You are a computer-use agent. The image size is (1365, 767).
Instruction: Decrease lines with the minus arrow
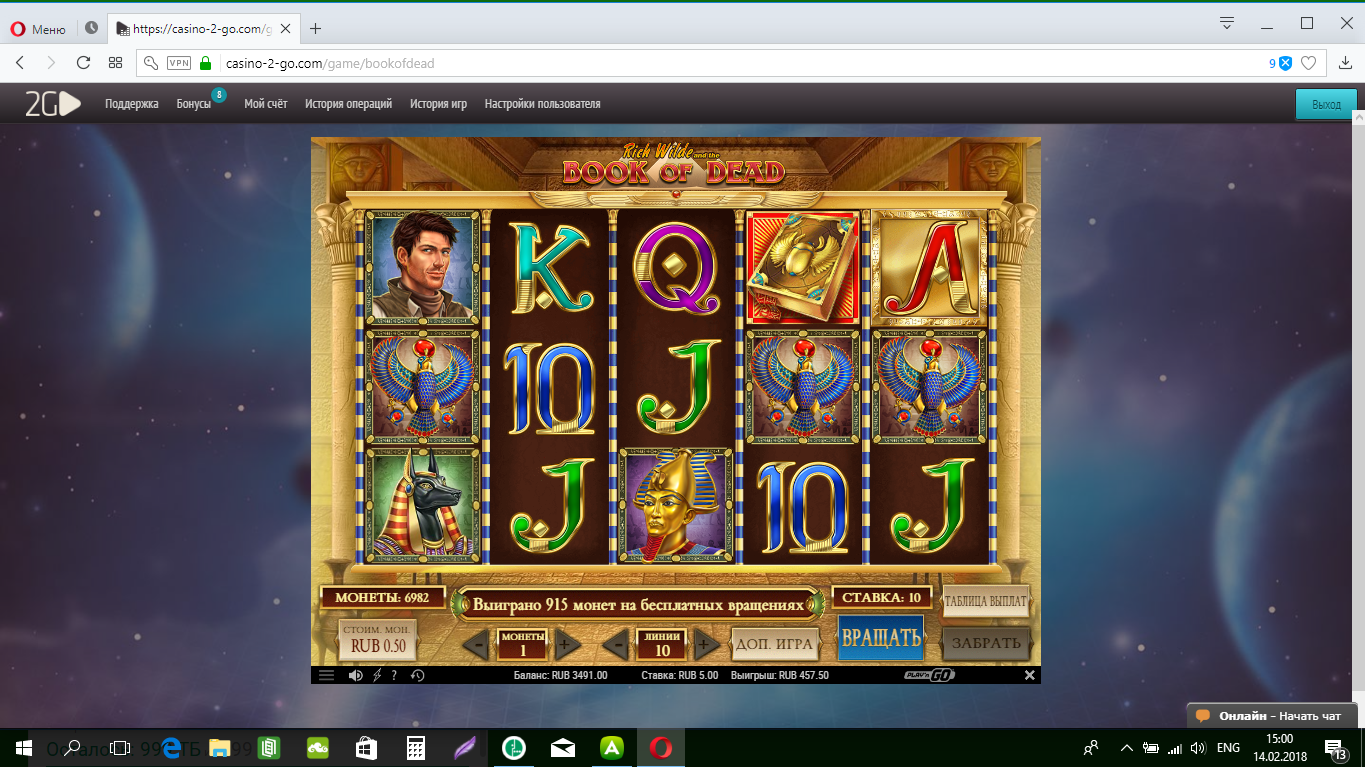617,644
